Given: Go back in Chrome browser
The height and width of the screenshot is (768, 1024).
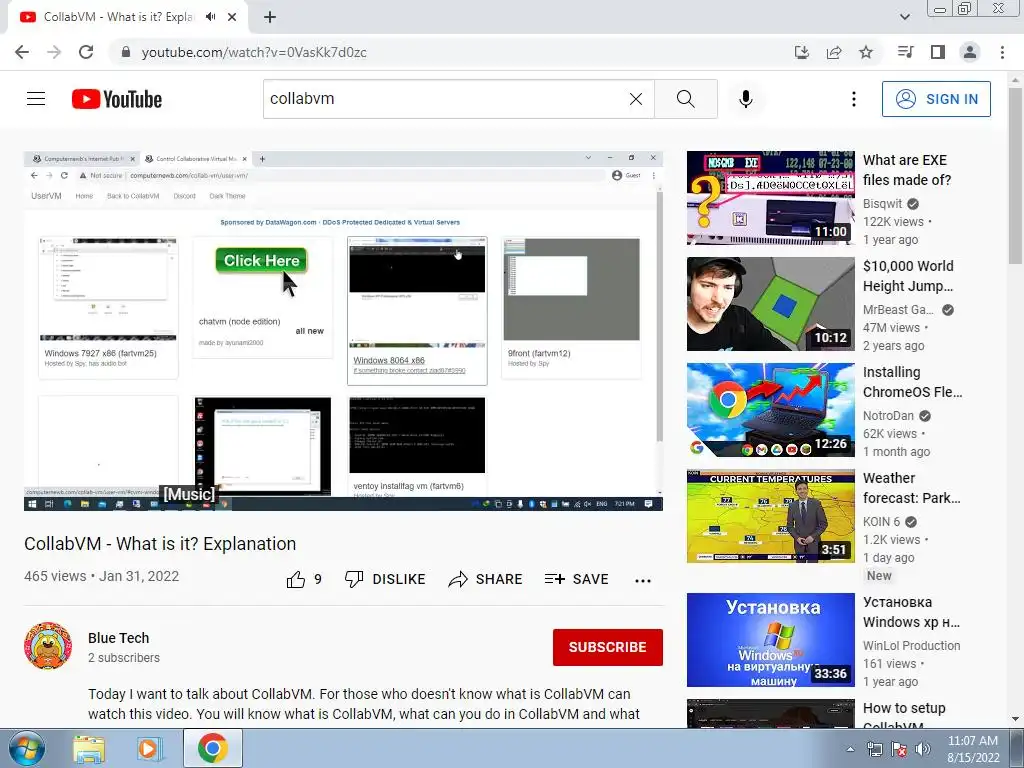Looking at the screenshot, I should pyautogui.click(x=22, y=52).
